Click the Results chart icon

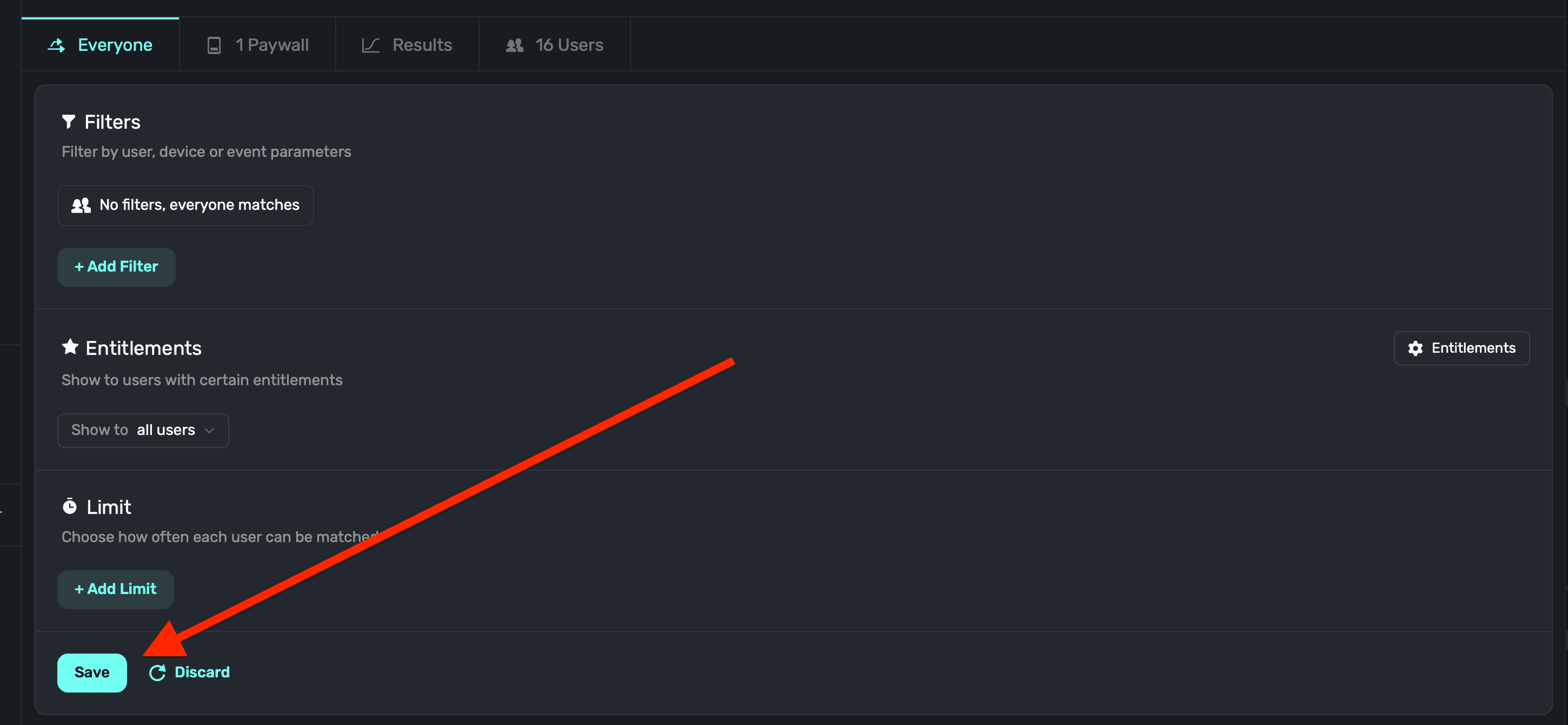371,45
